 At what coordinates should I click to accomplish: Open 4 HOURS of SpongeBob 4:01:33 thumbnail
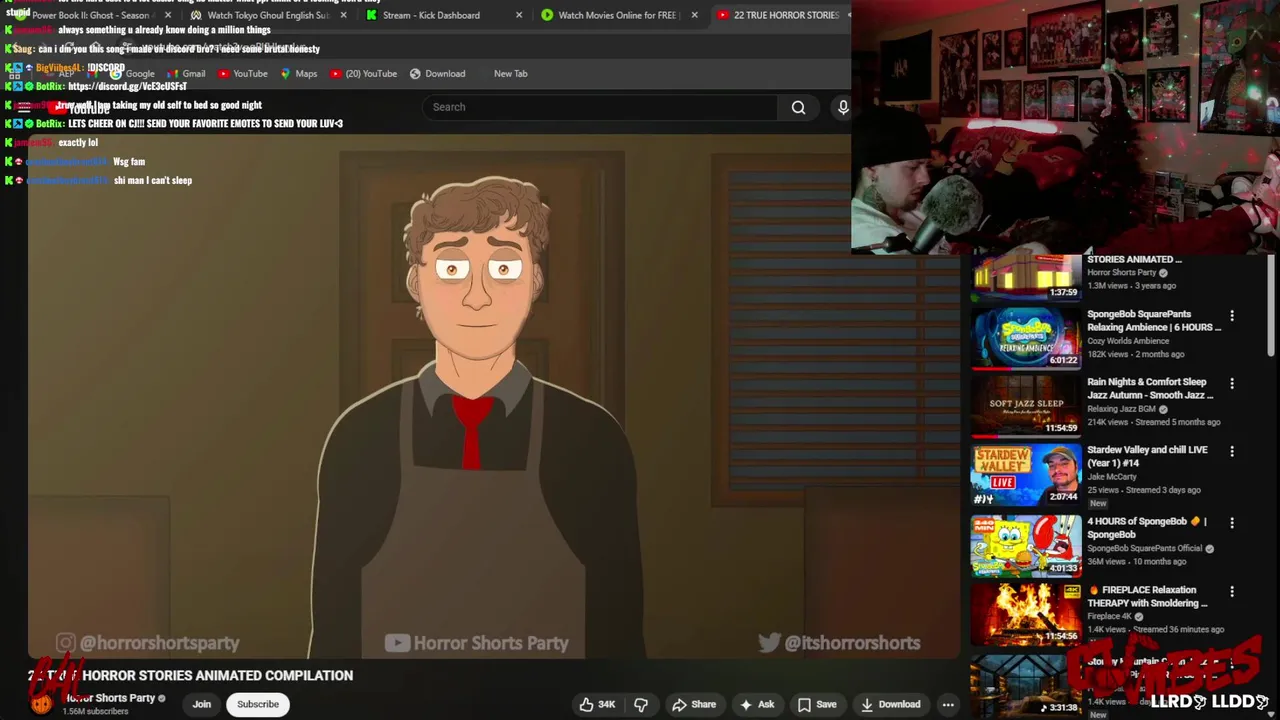[x=1026, y=545]
